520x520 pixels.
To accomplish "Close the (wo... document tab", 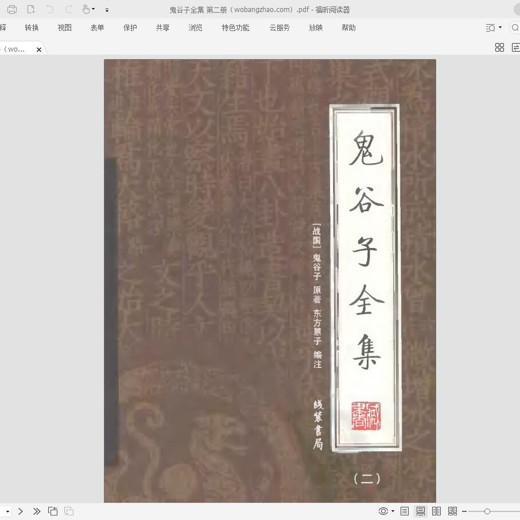I will (x=39, y=50).
